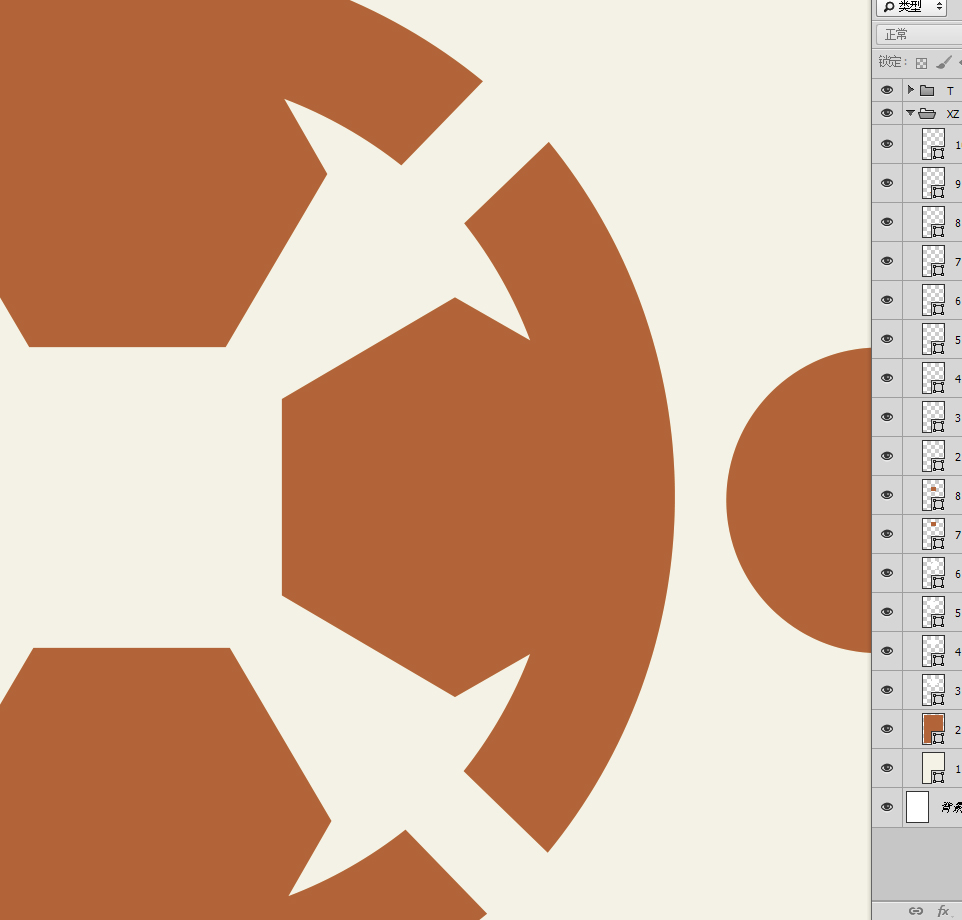
Task: Select brown-dot thumbnail of layer 7
Action: [933, 534]
